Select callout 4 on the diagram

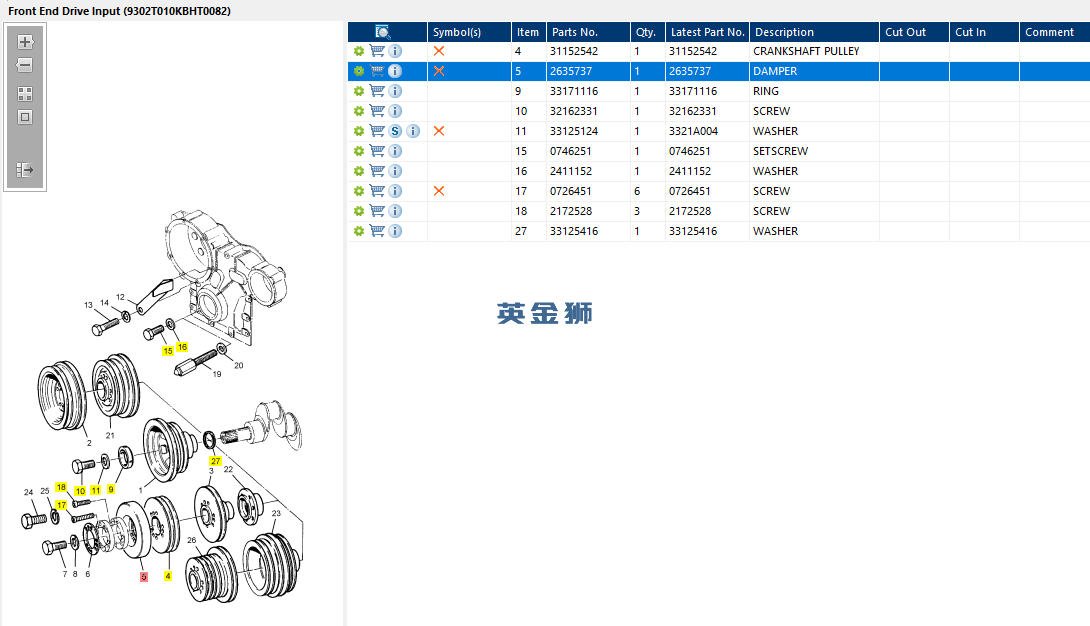[x=168, y=575]
